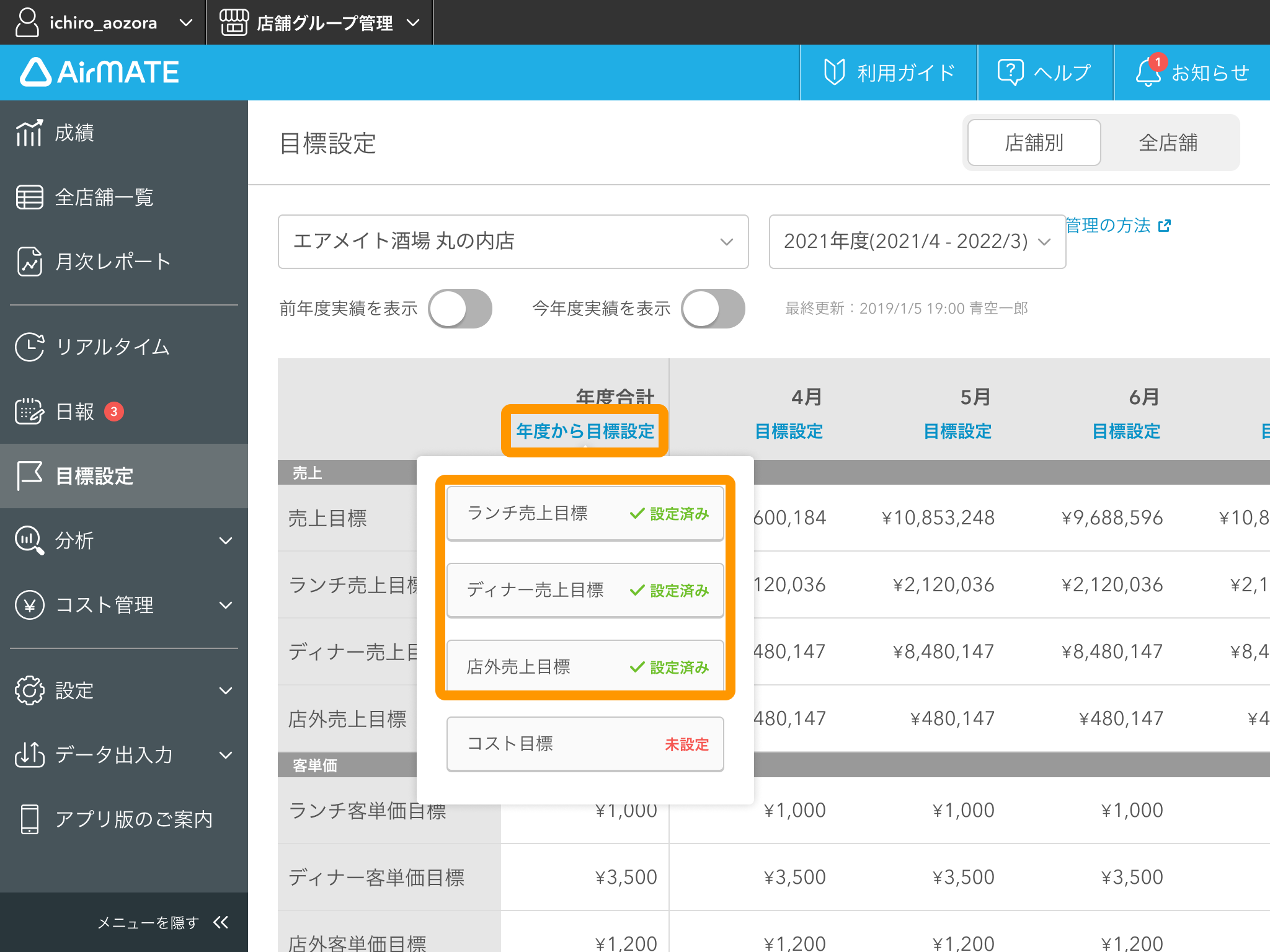Click ヘルプ in the header
1270x952 pixels.
point(1046,73)
